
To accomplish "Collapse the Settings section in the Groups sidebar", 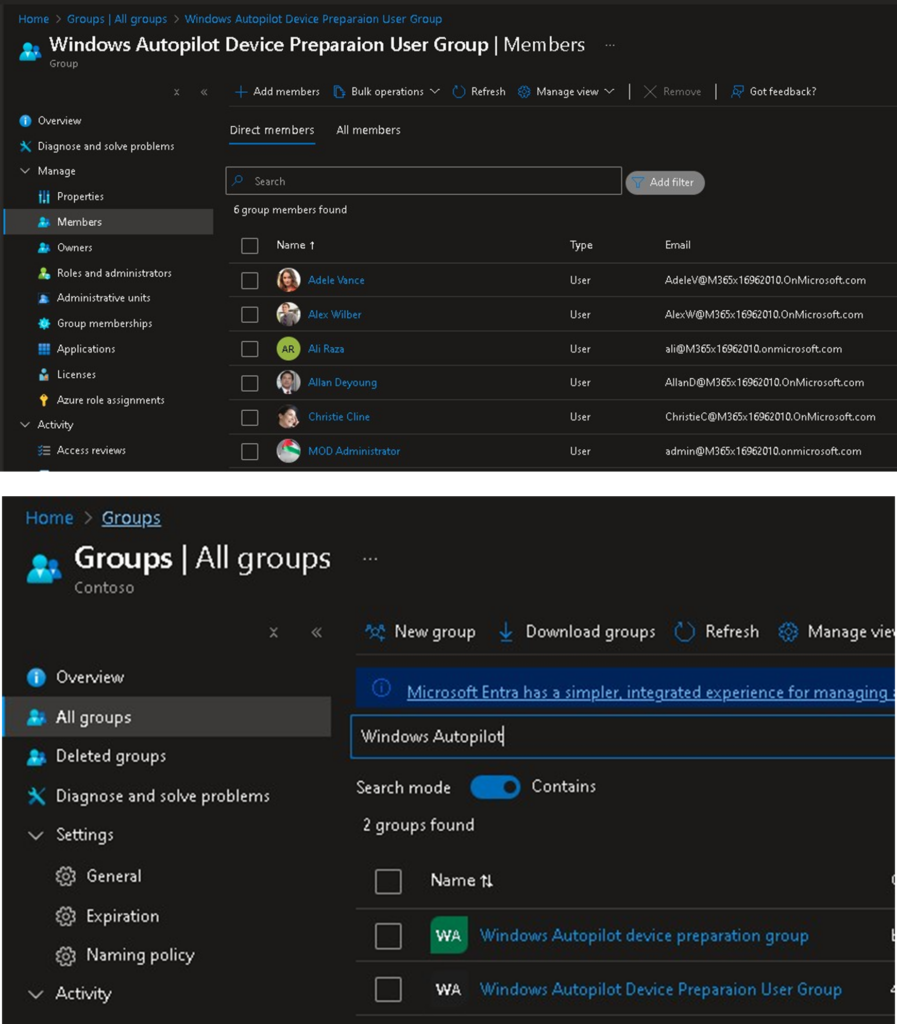I will (36, 835).
